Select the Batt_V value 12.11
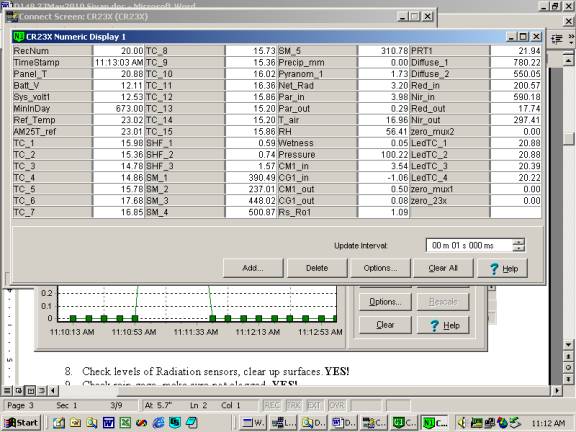Screen dimensions: 576x432 (x=119, y=86)
